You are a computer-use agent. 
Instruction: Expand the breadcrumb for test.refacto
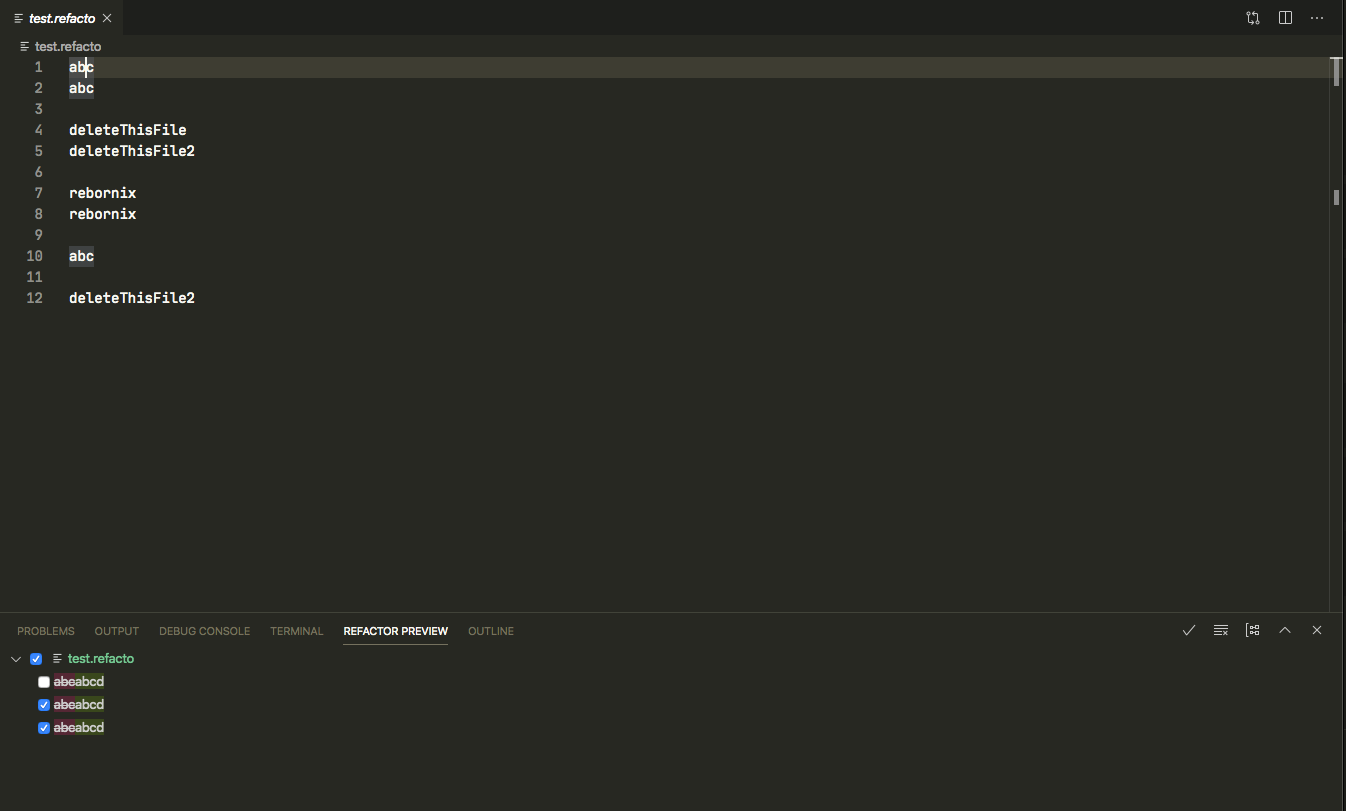70,46
